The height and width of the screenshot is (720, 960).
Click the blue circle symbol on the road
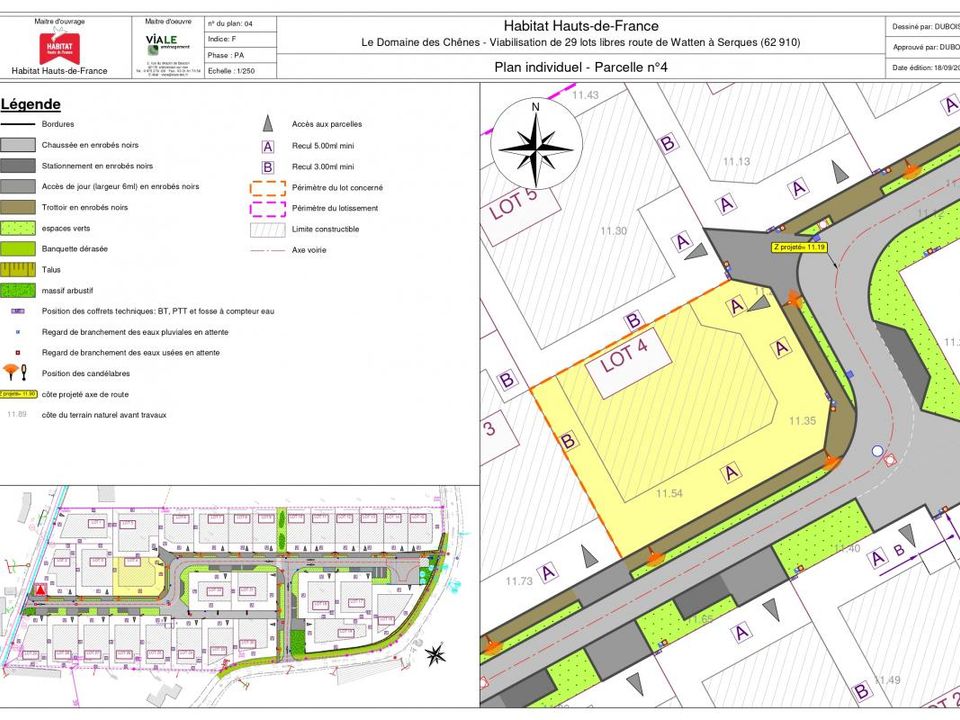(x=877, y=451)
